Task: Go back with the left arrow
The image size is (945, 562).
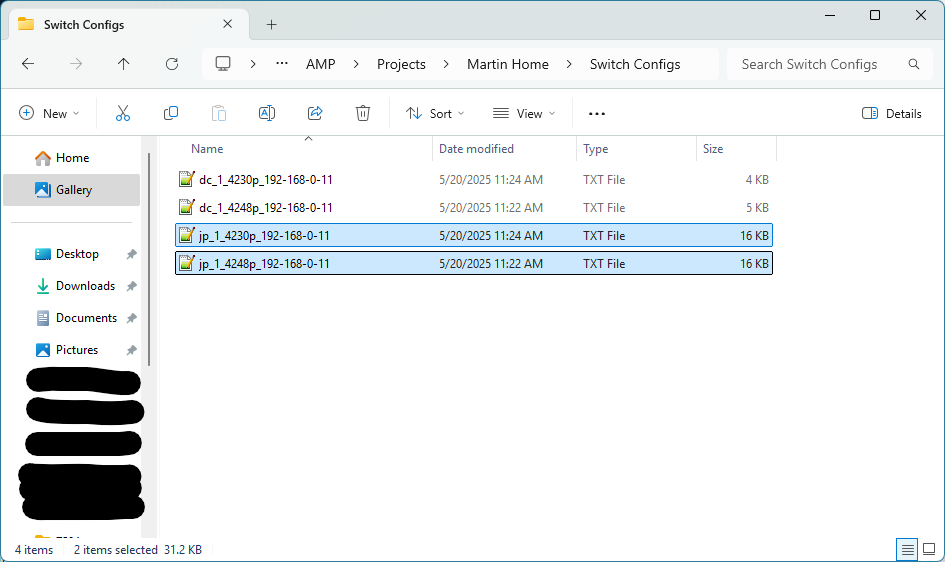Action: click(28, 64)
